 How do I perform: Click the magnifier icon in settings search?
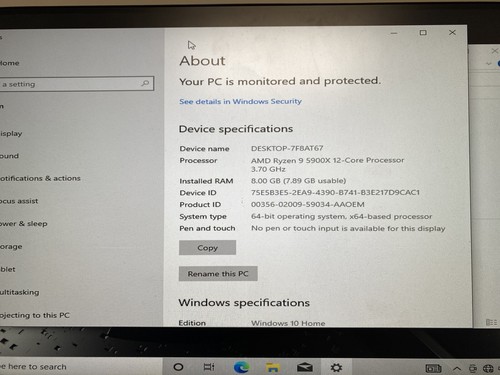[145, 83]
